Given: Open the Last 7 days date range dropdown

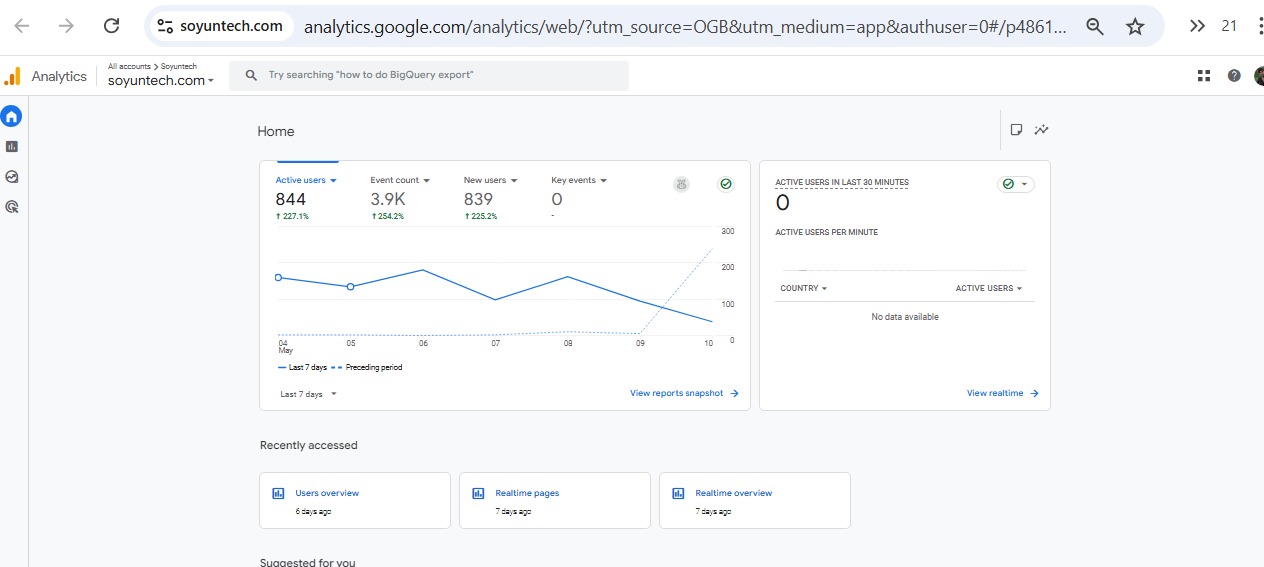Looking at the screenshot, I should [309, 394].
